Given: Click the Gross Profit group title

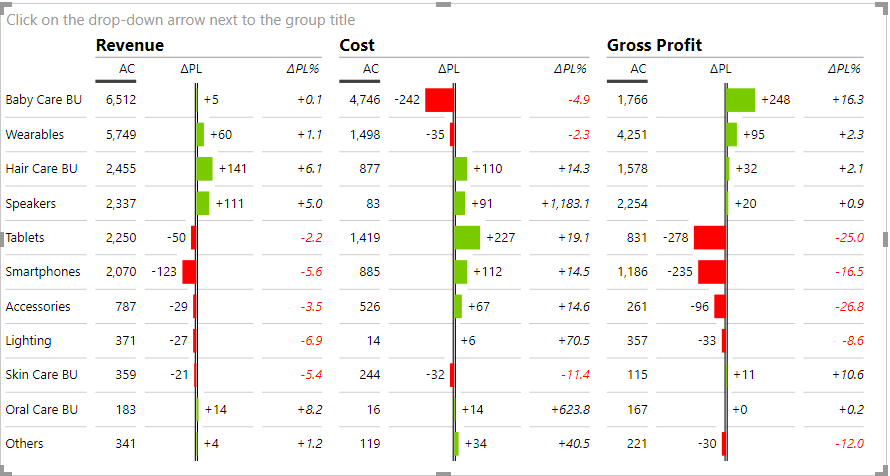Looking at the screenshot, I should tap(654, 45).
